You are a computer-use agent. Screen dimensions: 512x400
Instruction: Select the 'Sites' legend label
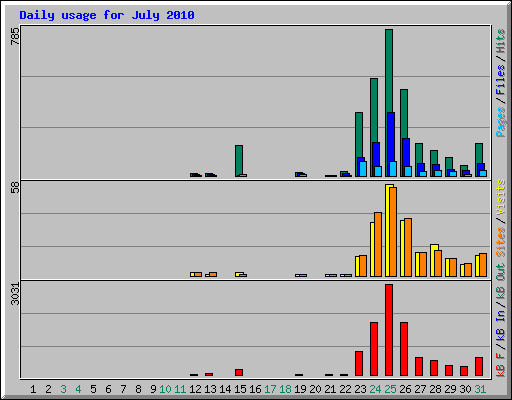pyautogui.click(x=500, y=242)
